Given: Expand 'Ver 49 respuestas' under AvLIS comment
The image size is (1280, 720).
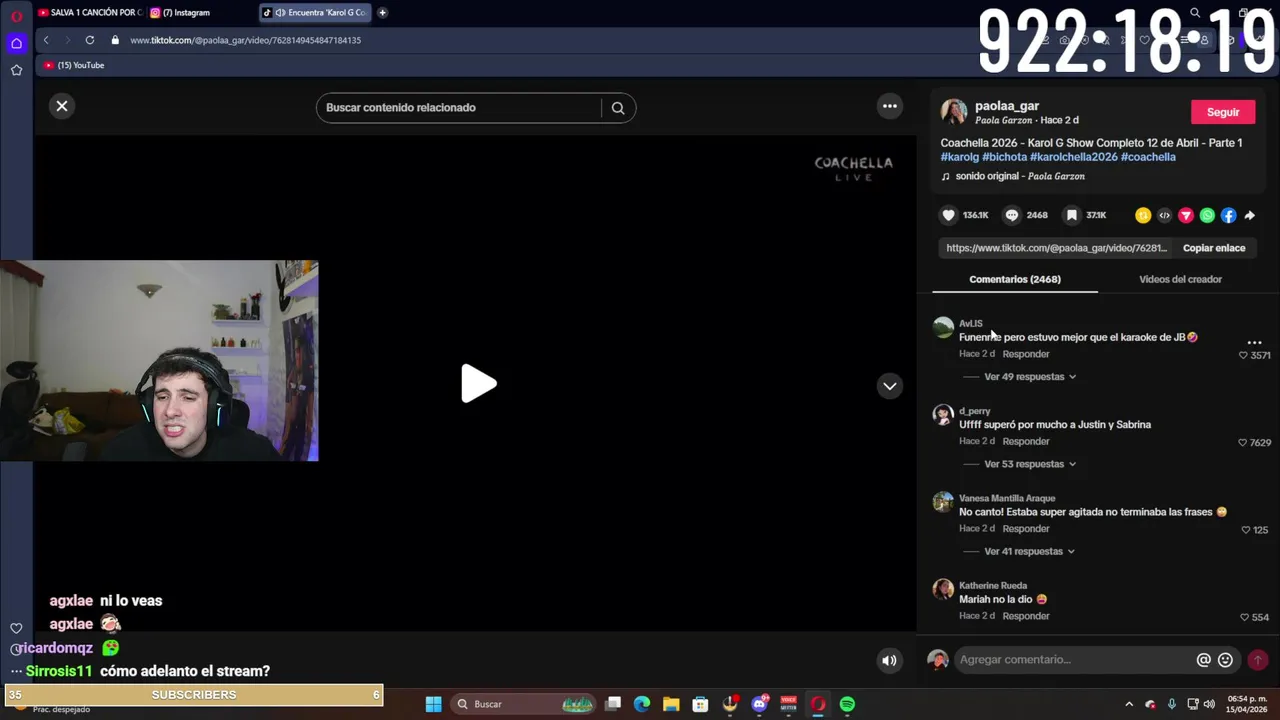Looking at the screenshot, I should pos(1030,377).
